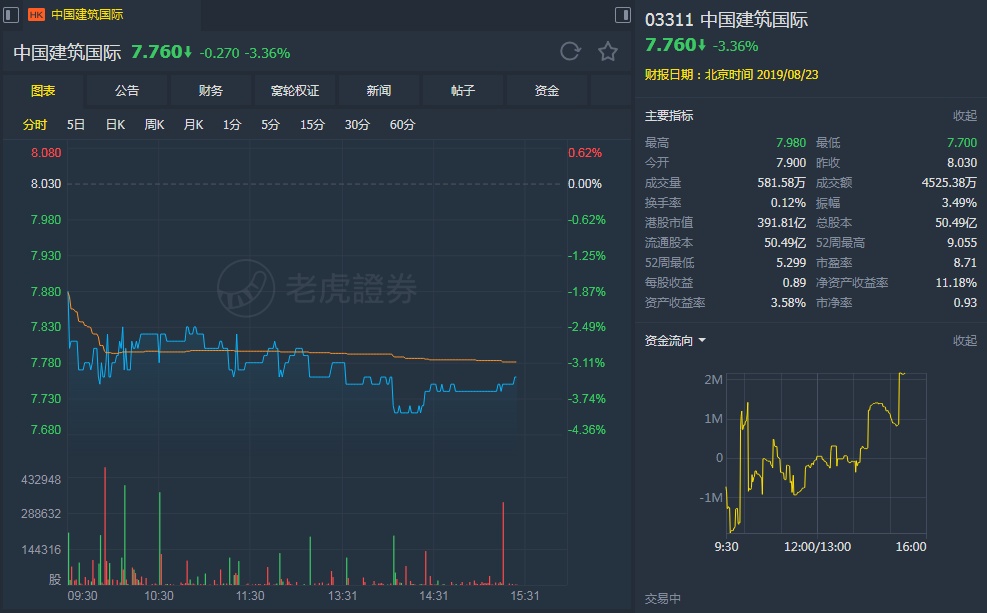Viewport: 987px width, 613px height.
Task: Click the tallest red volume bar near opening
Action: click(x=105, y=526)
